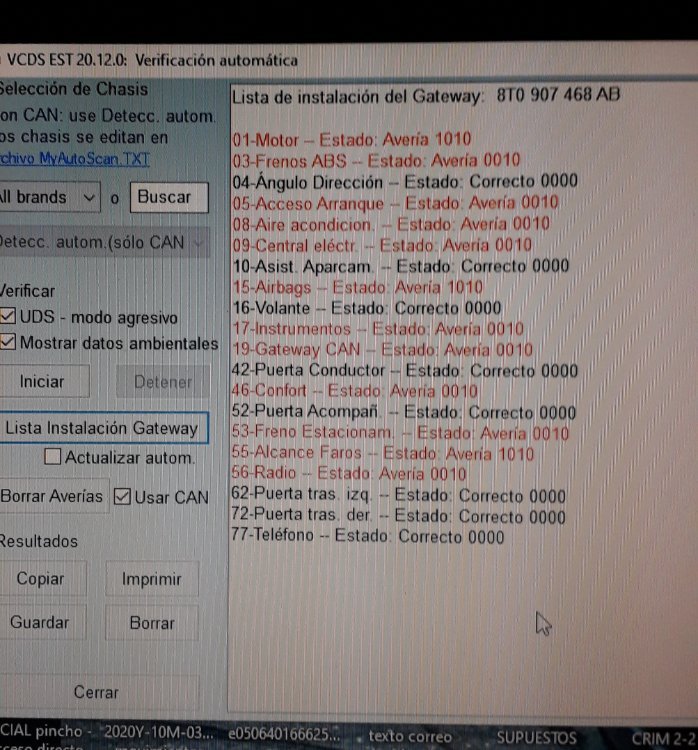Open the e050640166625 desktop item
The height and width of the screenshot is (750, 698).
[x=284, y=734]
